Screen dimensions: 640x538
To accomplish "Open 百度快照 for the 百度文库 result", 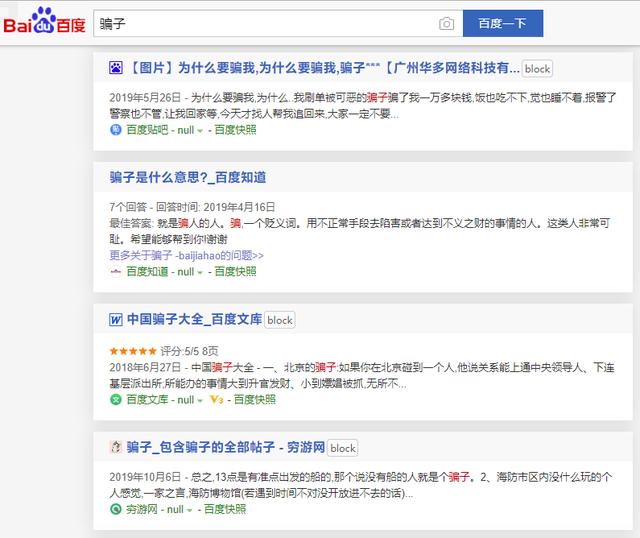I will click(x=255, y=400).
